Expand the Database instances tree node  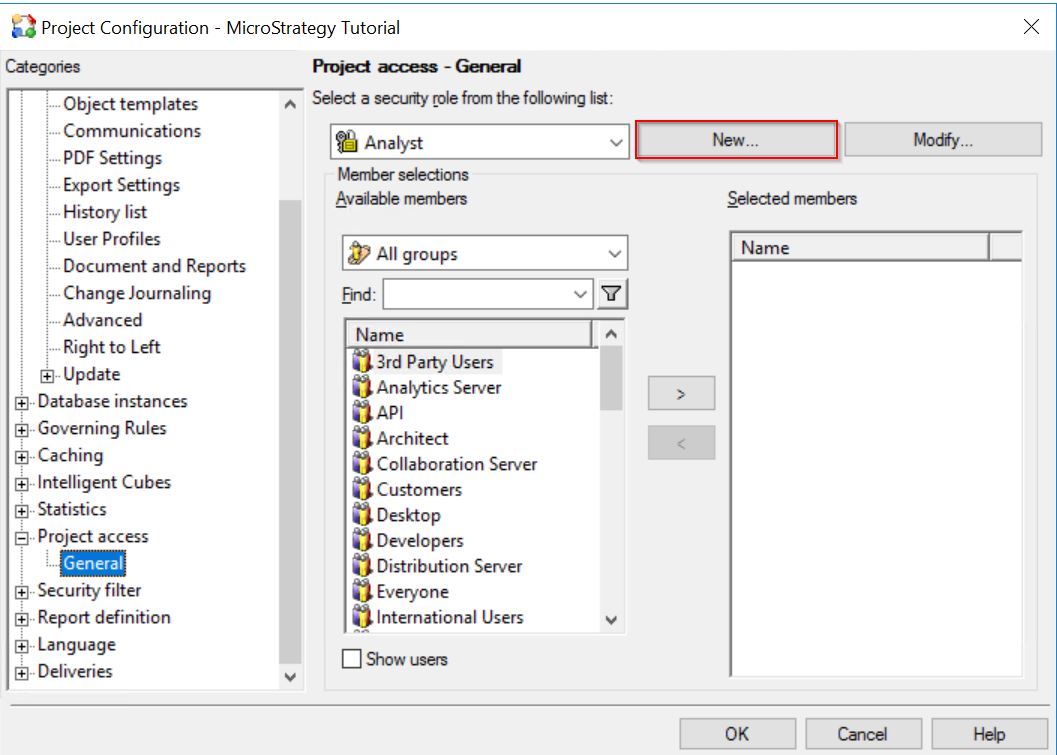point(22,401)
